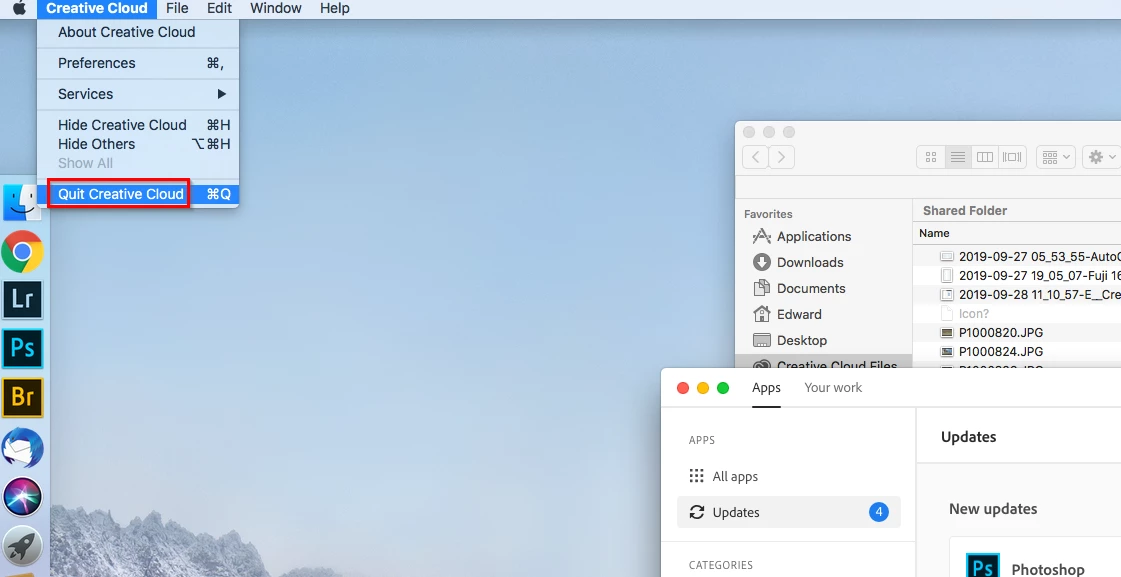Viewport: 1121px width, 577px height.
Task: Go forward in the Finder window
Action: (781, 157)
